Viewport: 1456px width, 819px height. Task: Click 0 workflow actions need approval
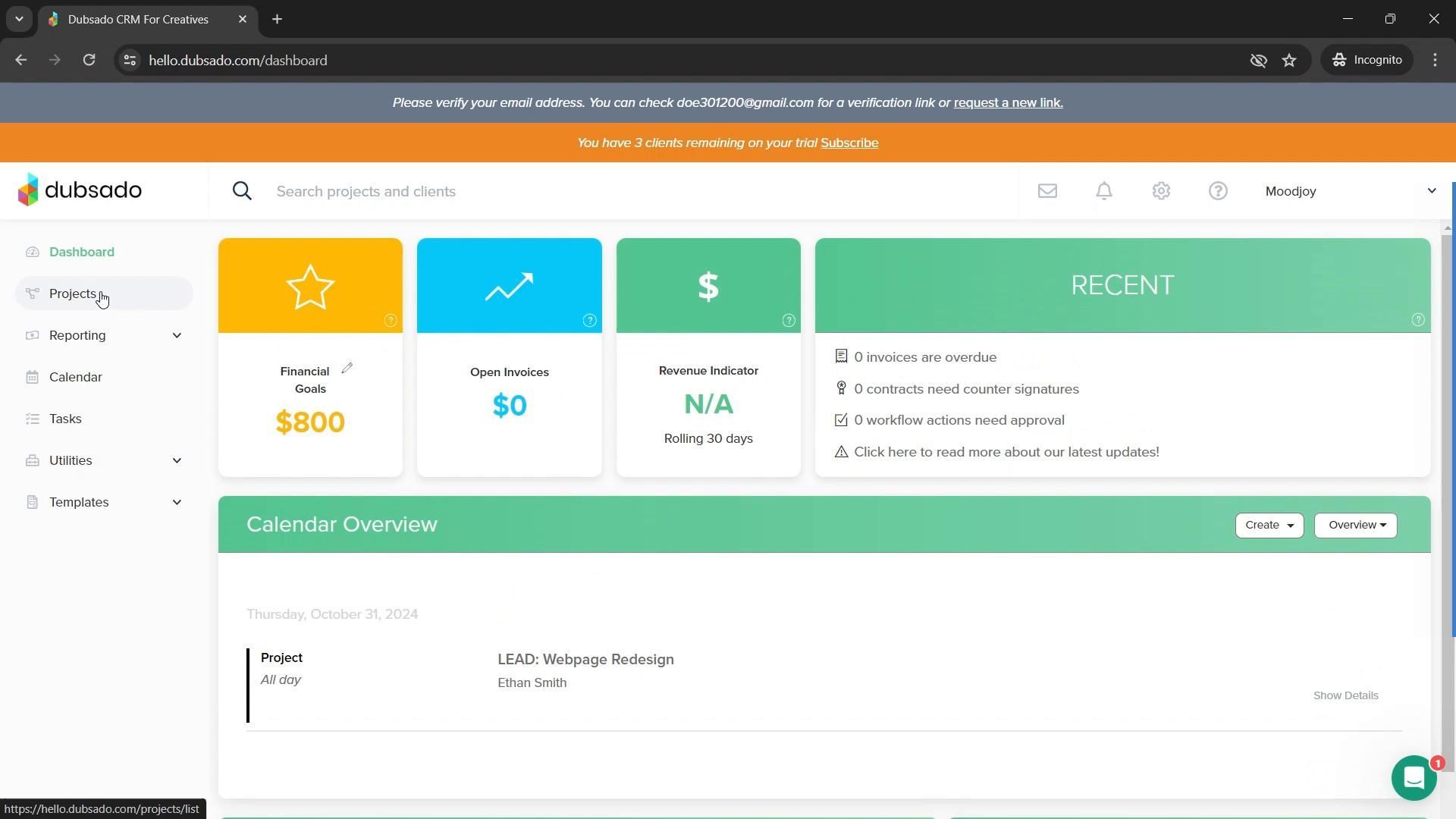[x=959, y=420]
